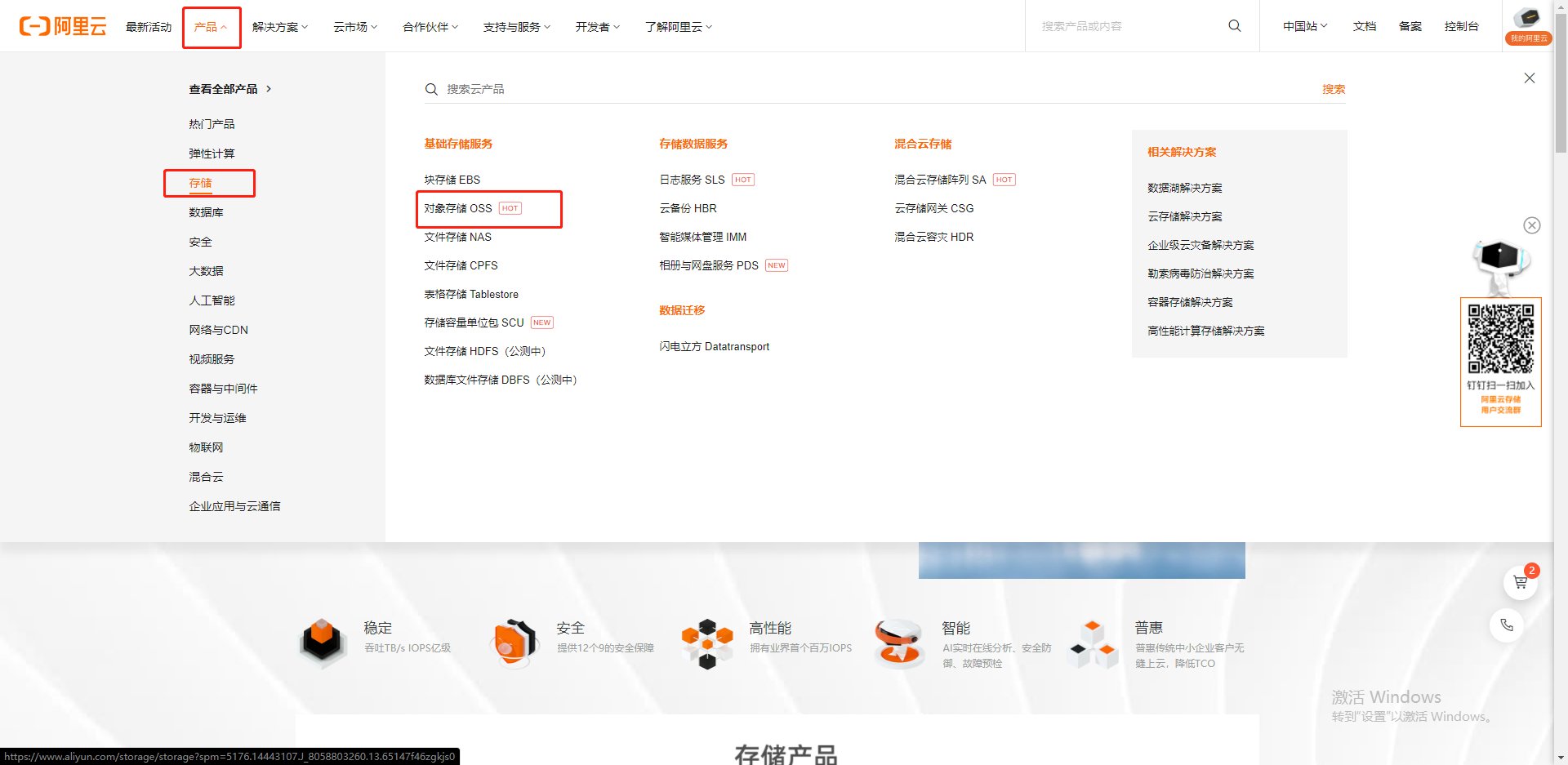Image resolution: width=1568 pixels, height=765 pixels.
Task: Select 人工智能 category
Action: click(x=212, y=300)
